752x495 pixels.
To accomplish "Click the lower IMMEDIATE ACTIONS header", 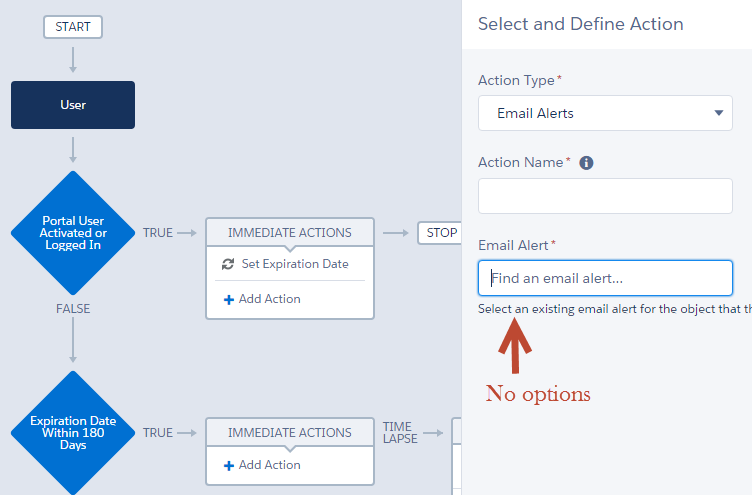I will click(290, 433).
